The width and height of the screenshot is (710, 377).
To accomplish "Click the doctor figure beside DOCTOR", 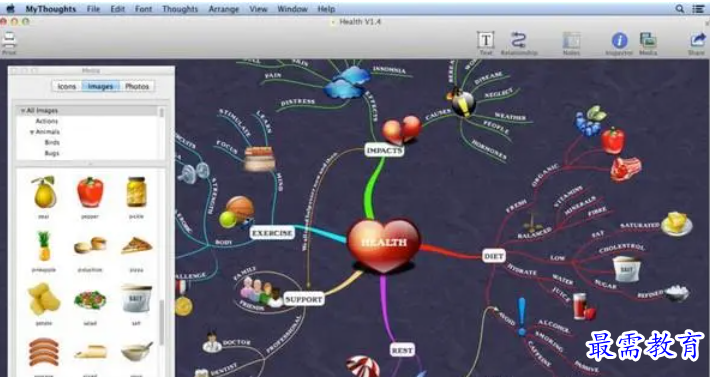I will pyautogui.click(x=212, y=343).
